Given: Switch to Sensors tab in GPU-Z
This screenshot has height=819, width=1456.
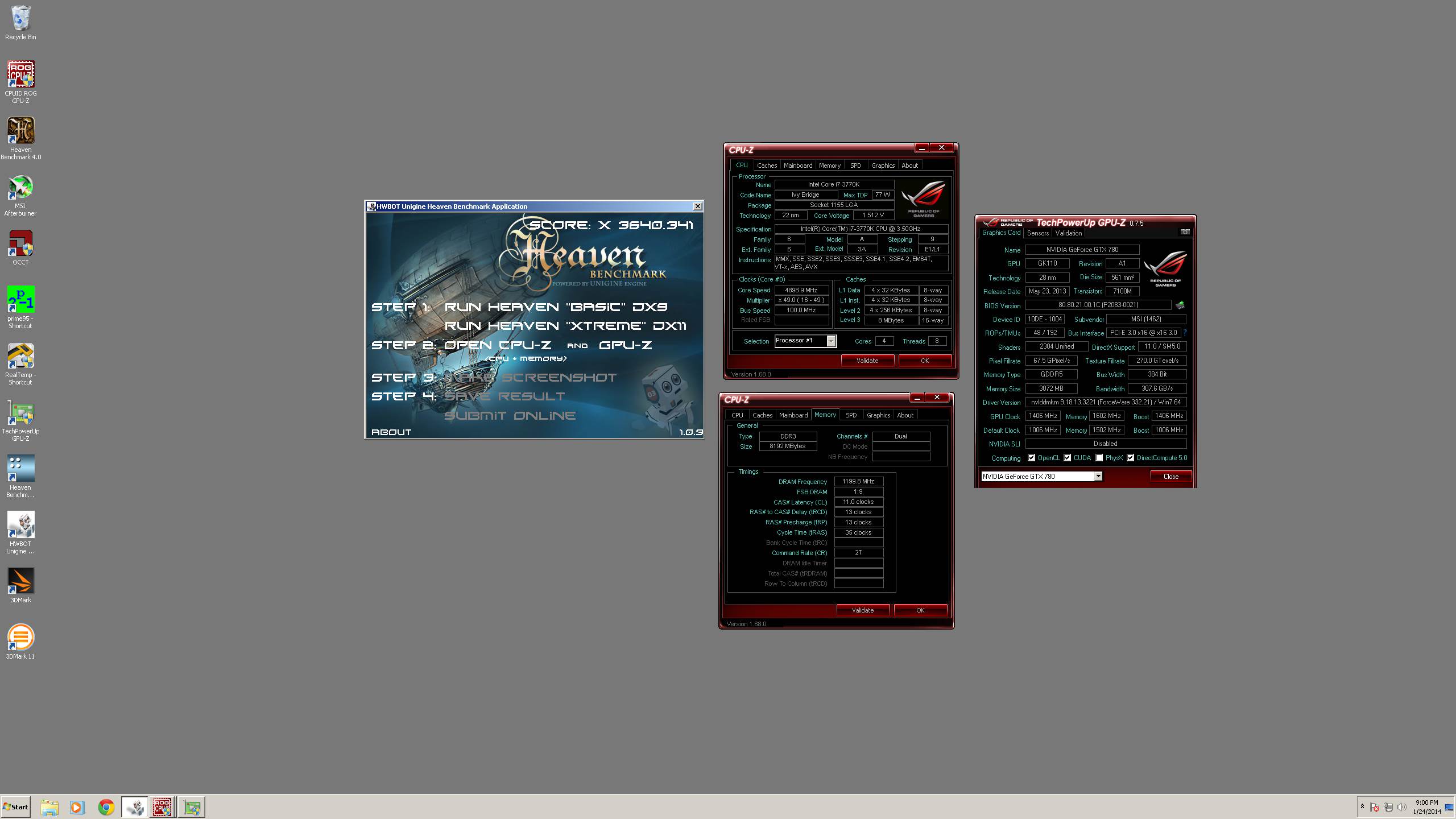Looking at the screenshot, I should 1037,233.
